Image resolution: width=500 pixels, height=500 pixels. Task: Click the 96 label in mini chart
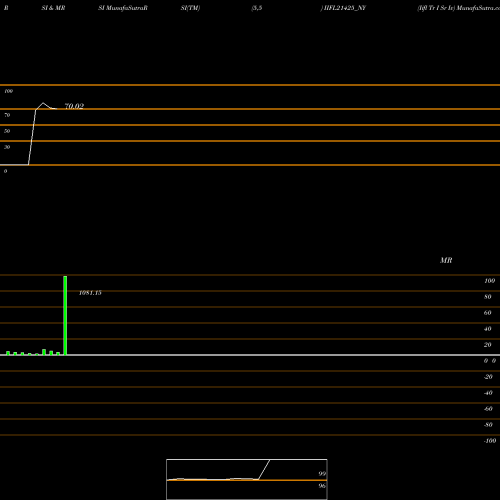coord(322,486)
